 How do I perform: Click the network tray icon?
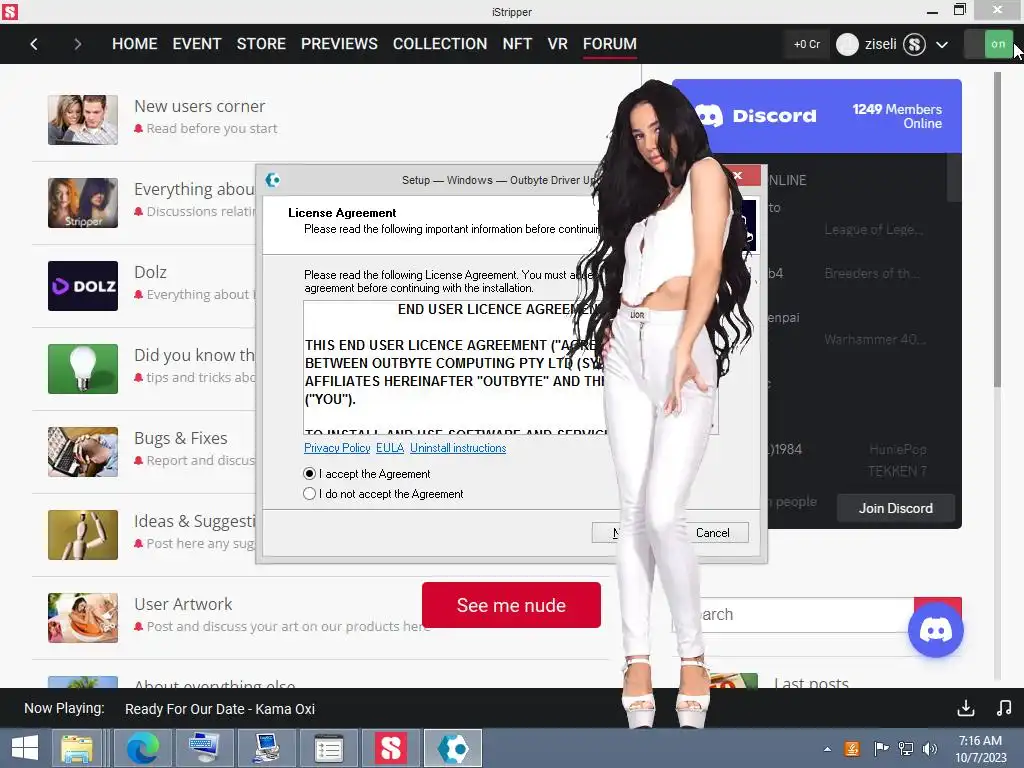coord(906,749)
